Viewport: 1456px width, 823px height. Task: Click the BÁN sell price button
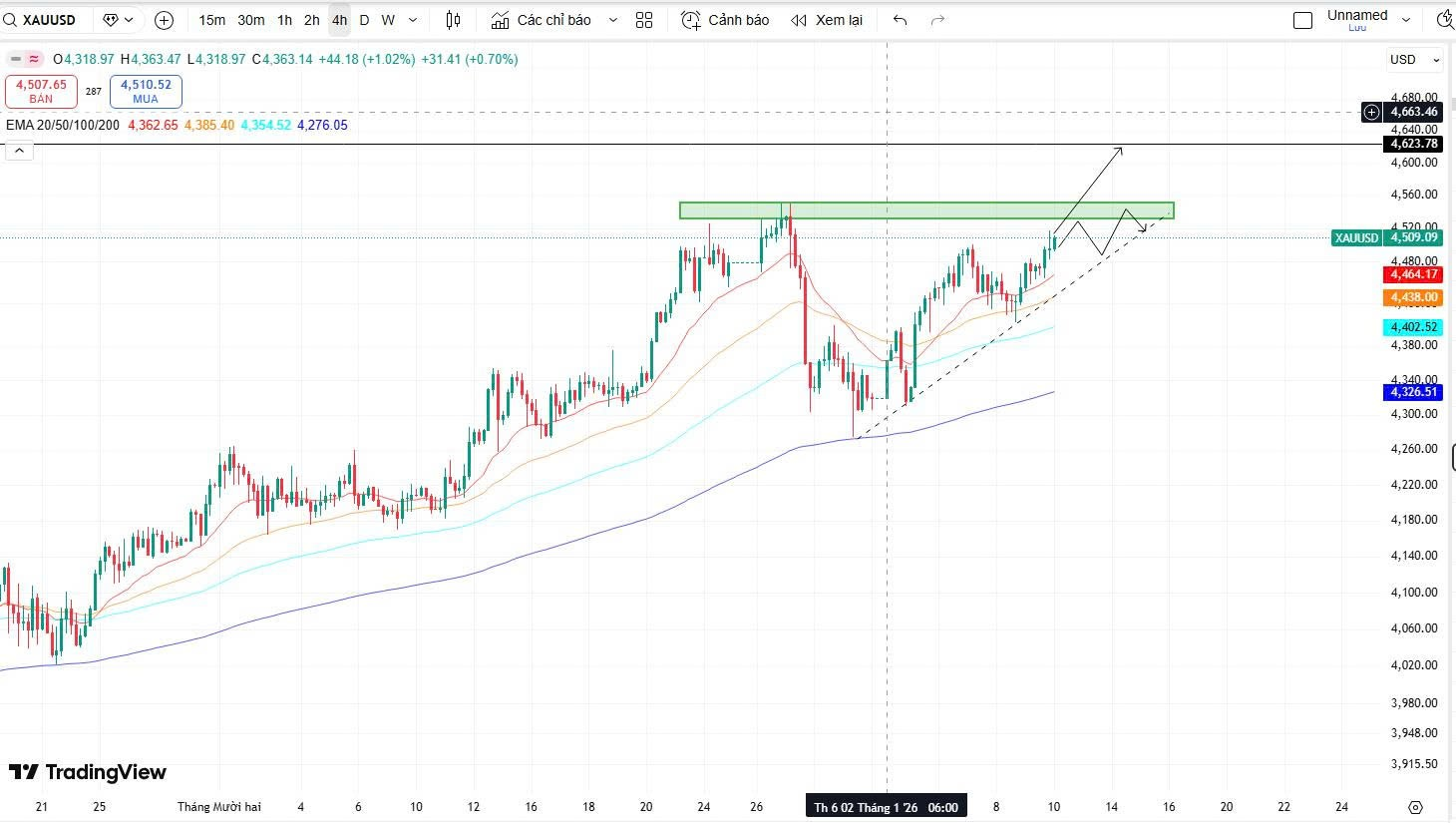(x=41, y=92)
